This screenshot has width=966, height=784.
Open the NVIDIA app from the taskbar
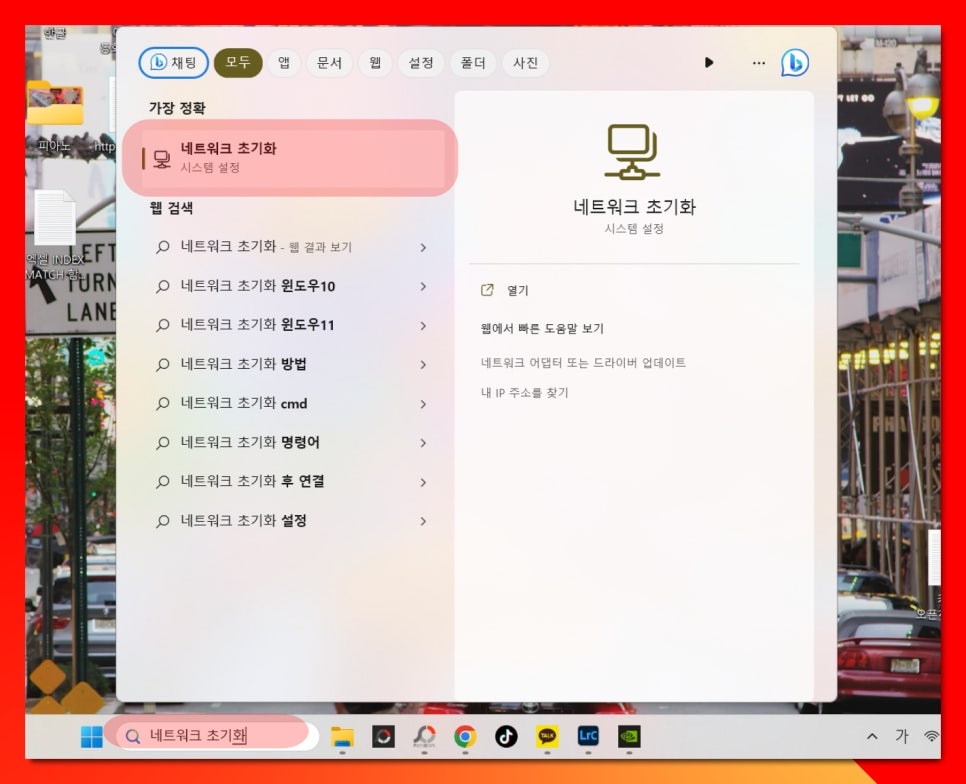[x=629, y=737]
